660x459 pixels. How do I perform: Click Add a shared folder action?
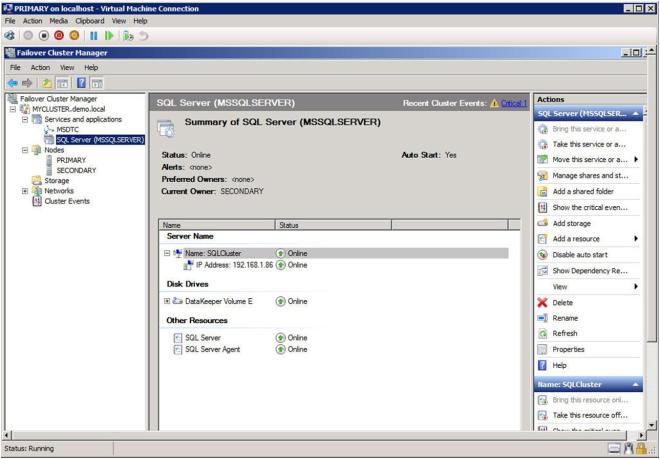click(x=585, y=190)
